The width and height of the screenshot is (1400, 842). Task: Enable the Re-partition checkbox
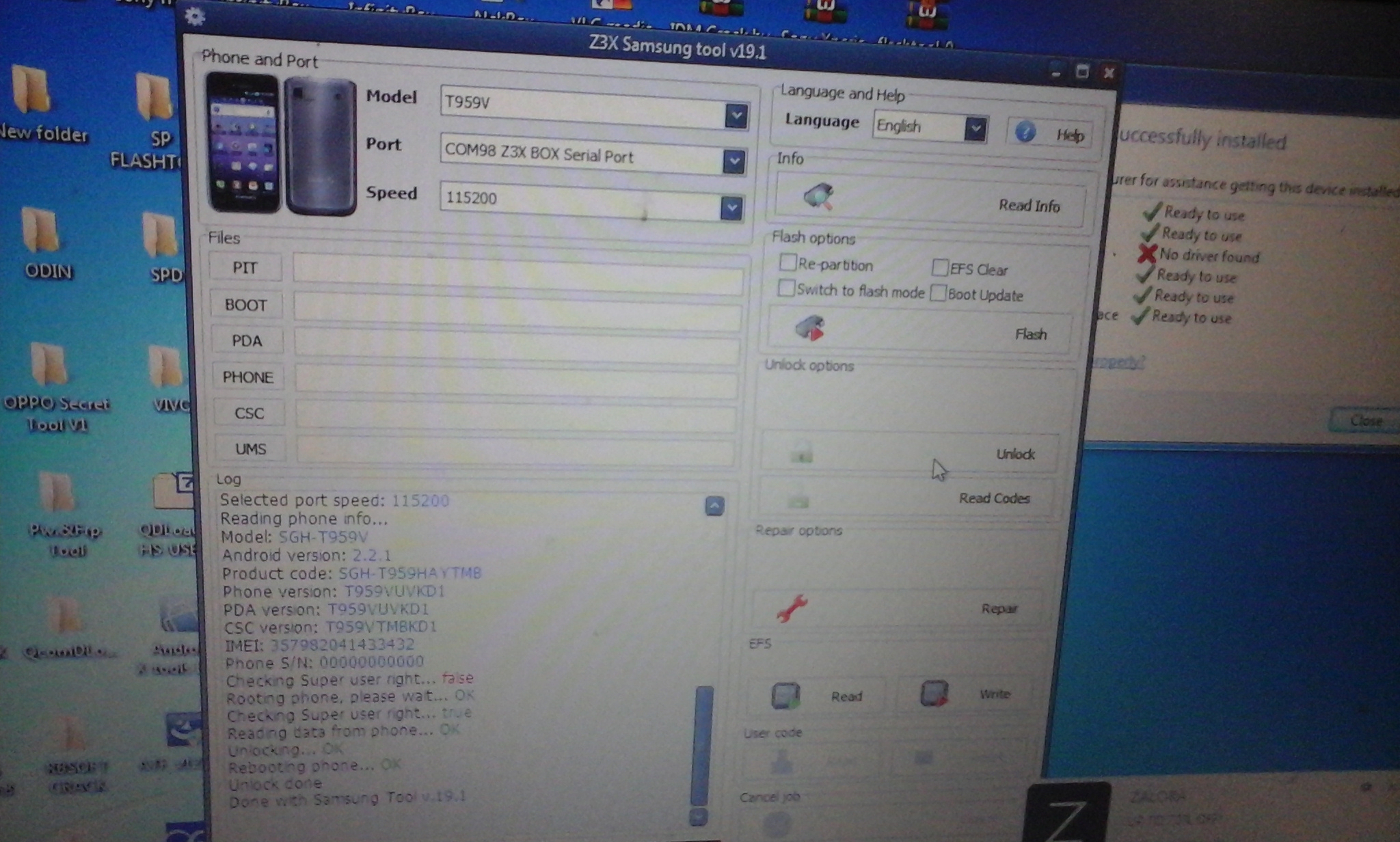pos(787,262)
